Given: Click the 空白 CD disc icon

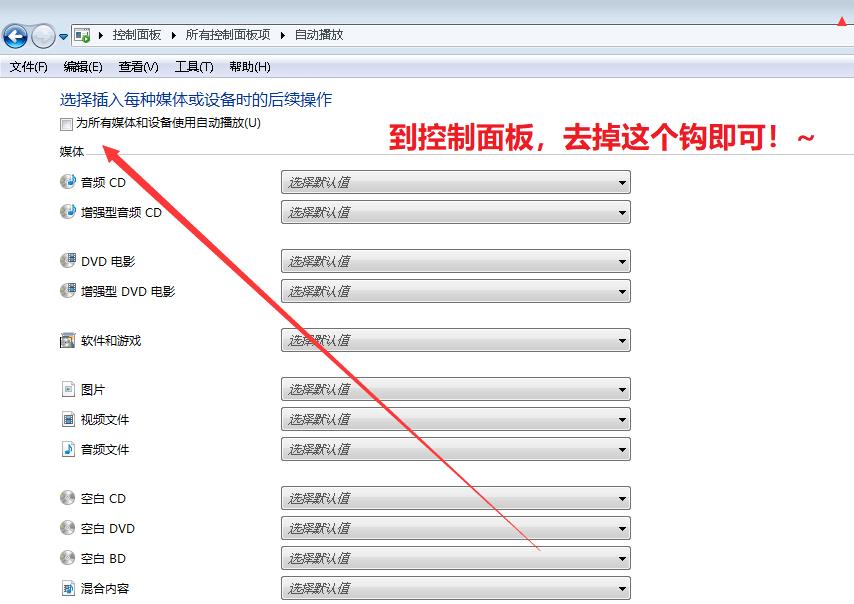Looking at the screenshot, I should click(68, 498).
